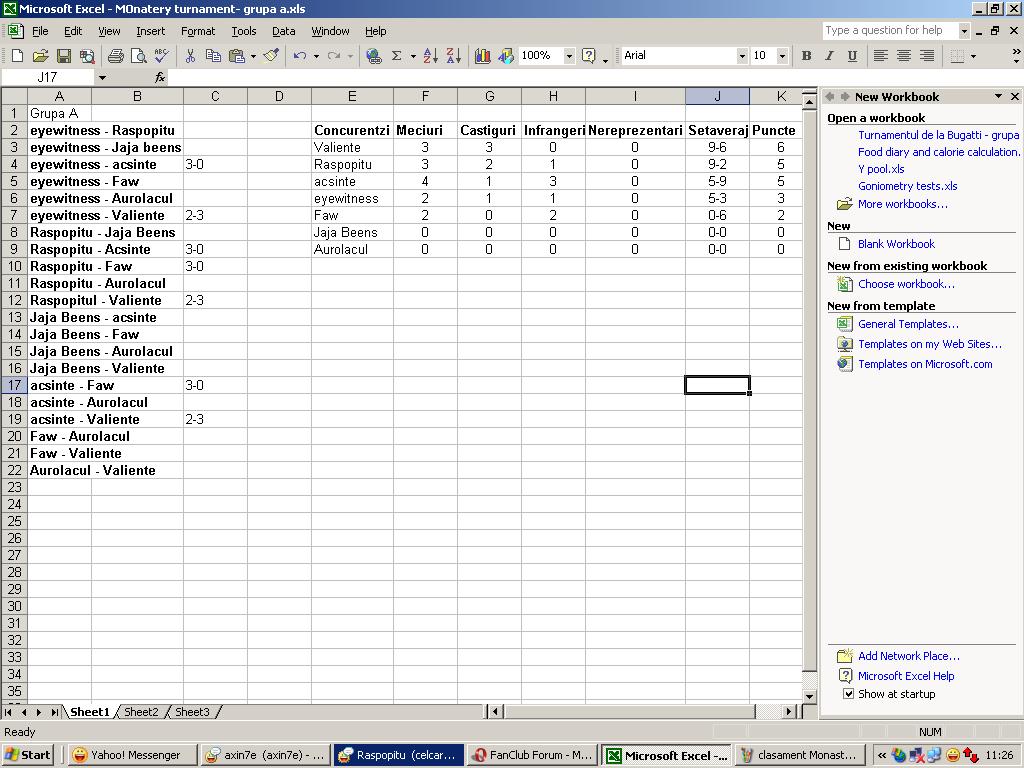Click the vertical scrollbar down arrow
Image resolution: width=1024 pixels, height=768 pixels.
point(809,697)
